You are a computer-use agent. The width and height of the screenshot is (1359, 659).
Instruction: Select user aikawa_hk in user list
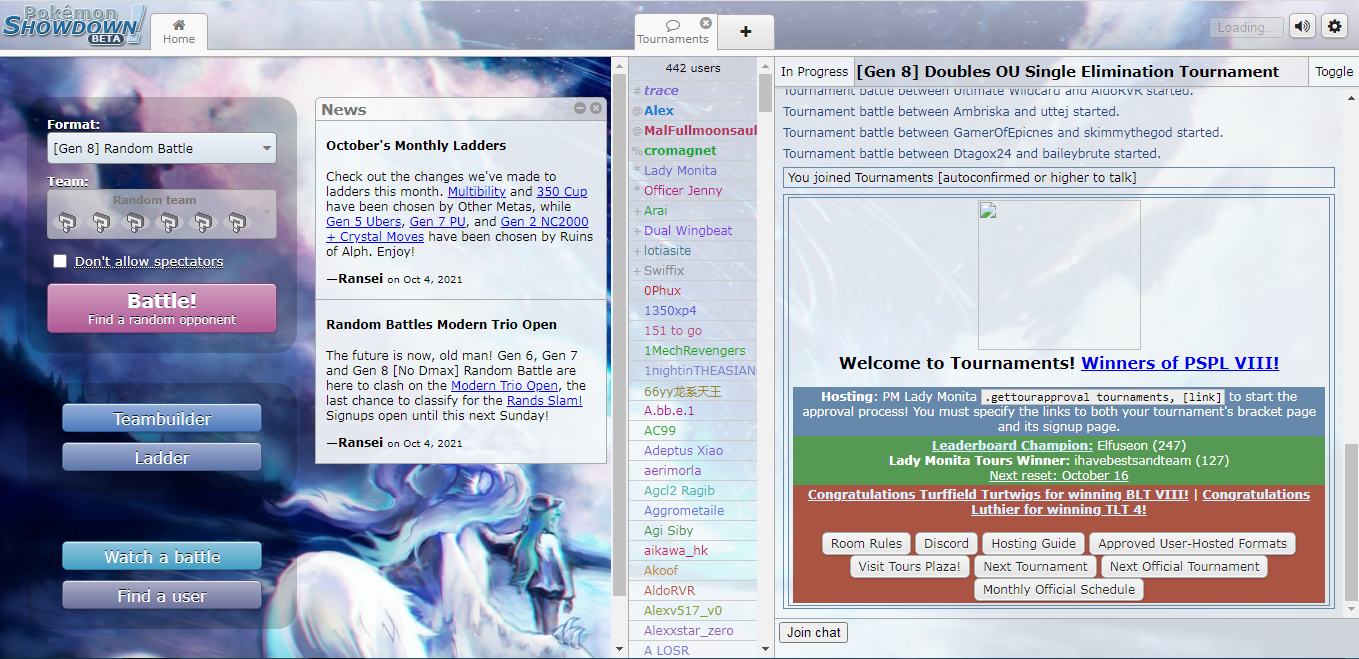point(693,550)
